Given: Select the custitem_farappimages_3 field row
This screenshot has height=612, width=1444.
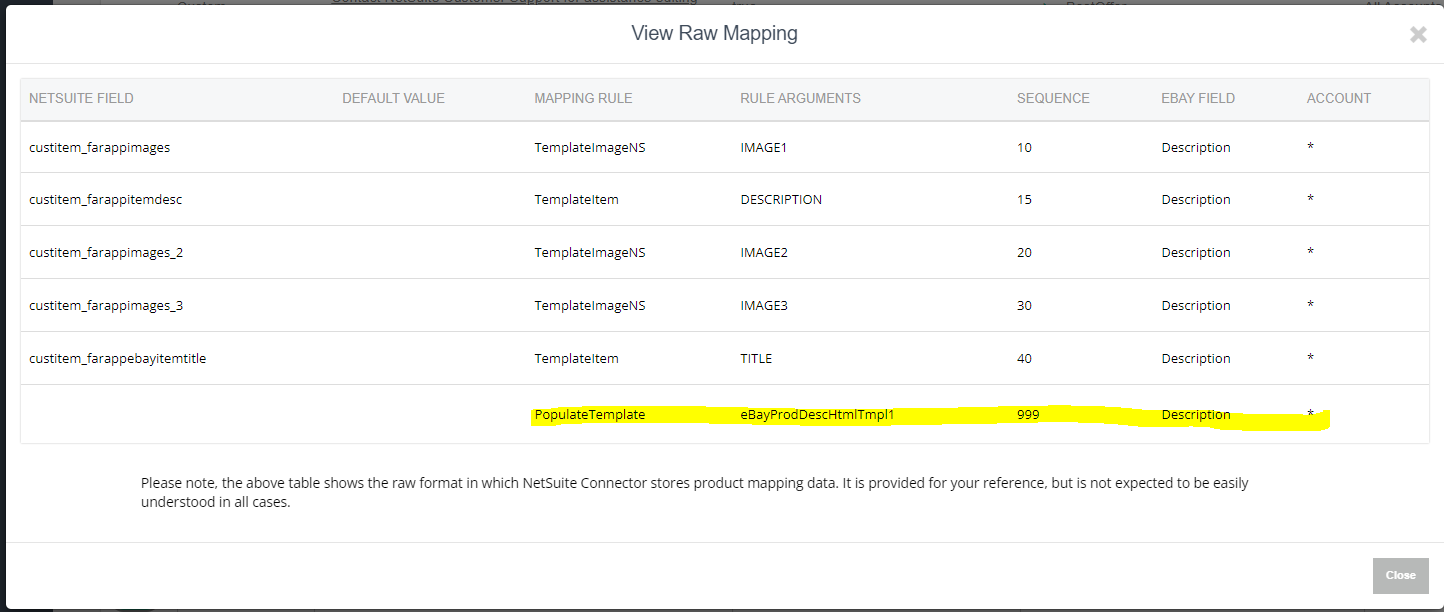Looking at the screenshot, I should pos(105,305).
